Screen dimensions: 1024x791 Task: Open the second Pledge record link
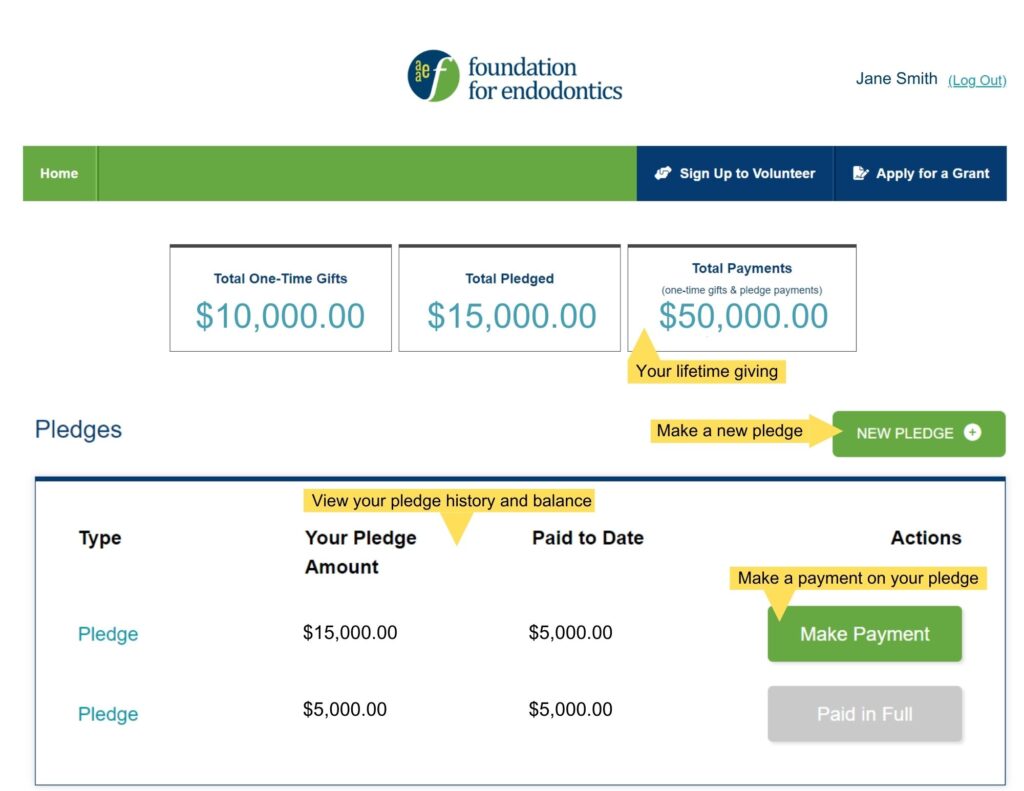coord(107,714)
